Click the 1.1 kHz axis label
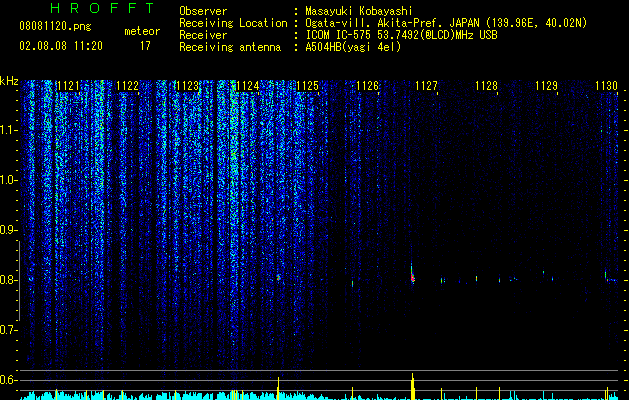The height and width of the screenshot is (400, 629). [x=9, y=130]
